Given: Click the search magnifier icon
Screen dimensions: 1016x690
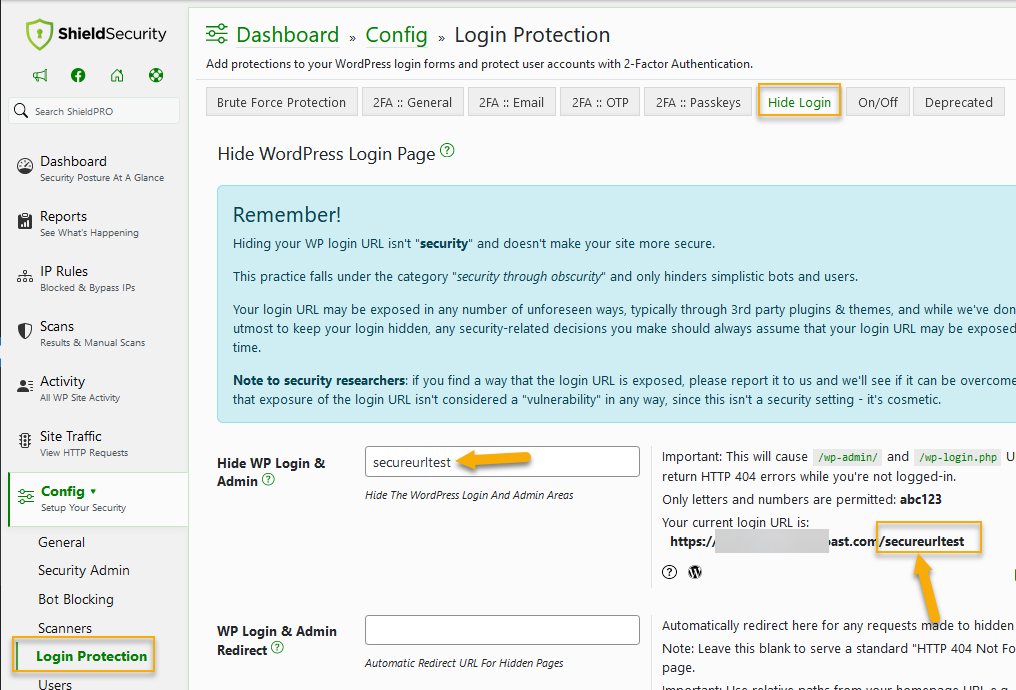Looking at the screenshot, I should (x=21, y=111).
